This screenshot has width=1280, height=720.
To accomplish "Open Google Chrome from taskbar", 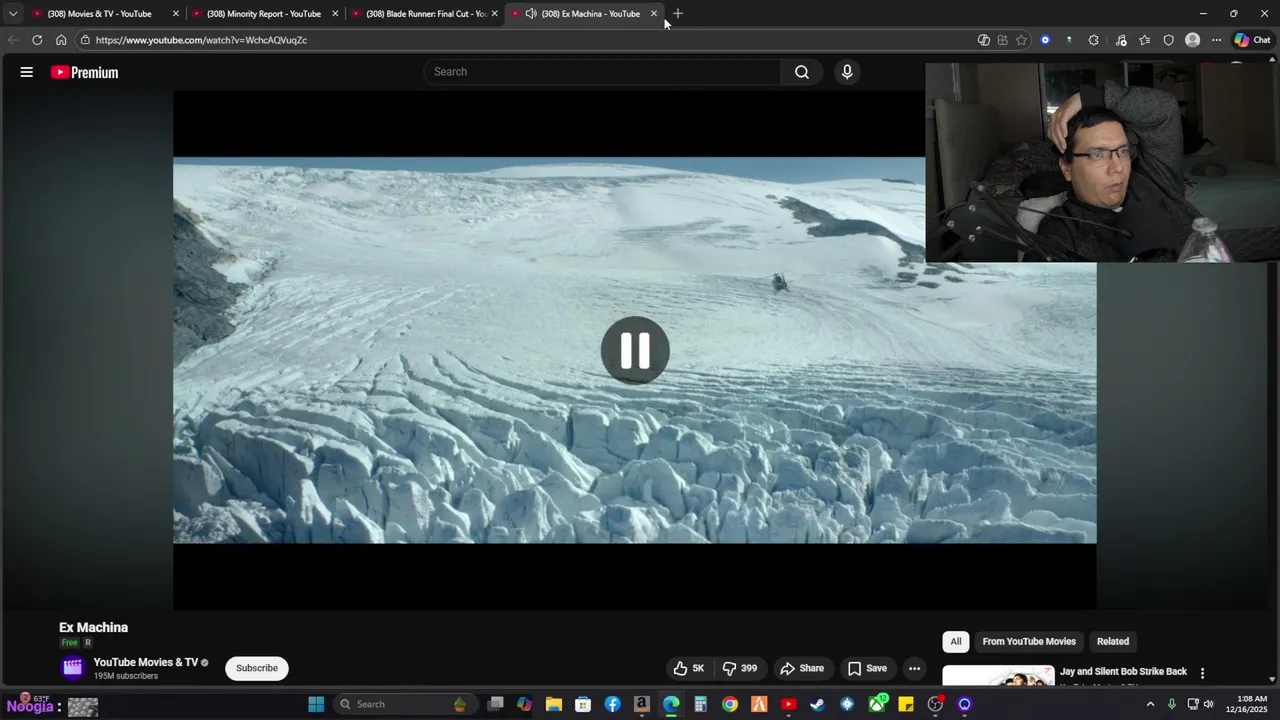I will coord(730,704).
